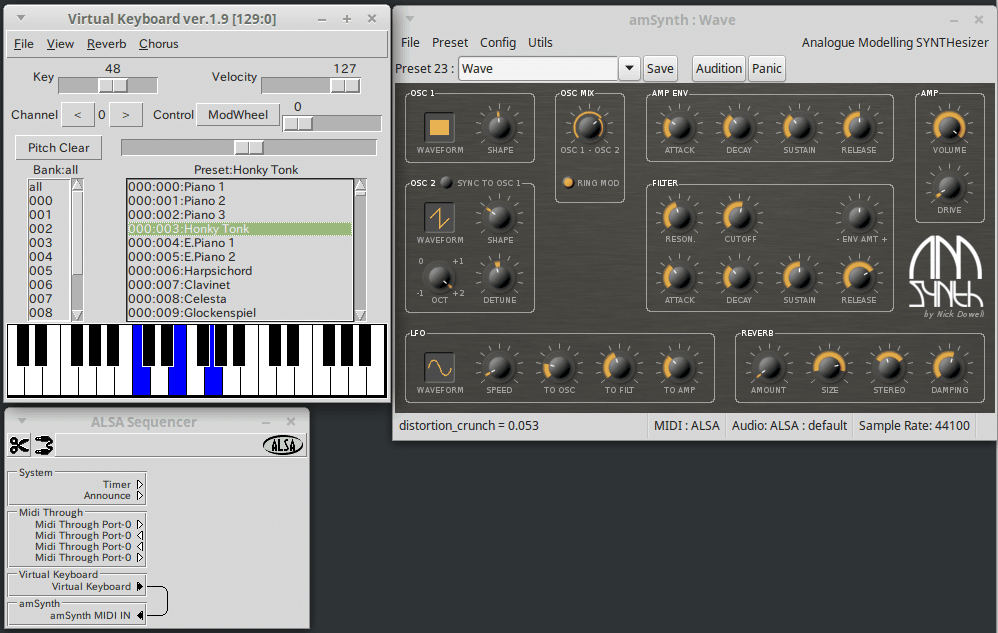Screen dimensions: 998x633
Task: Click the LFO To Filt knob
Action: pyautogui.click(x=619, y=368)
